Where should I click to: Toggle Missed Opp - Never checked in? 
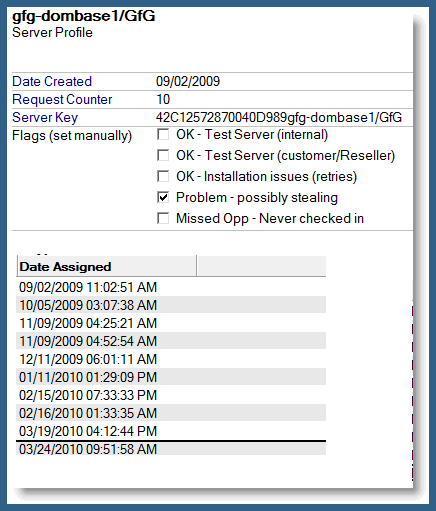[x=163, y=218]
